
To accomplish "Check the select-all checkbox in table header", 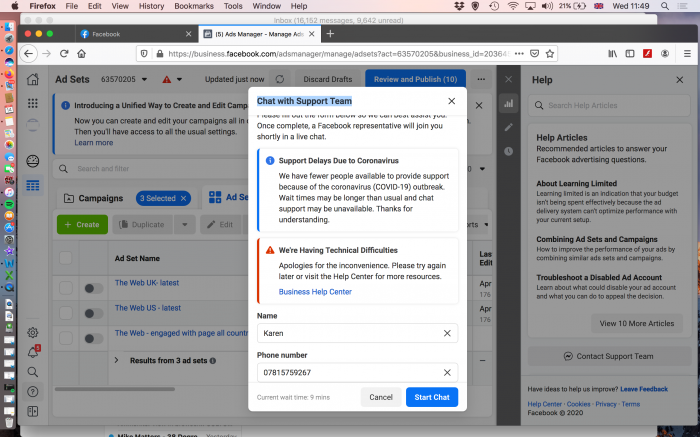I will click(66, 258).
